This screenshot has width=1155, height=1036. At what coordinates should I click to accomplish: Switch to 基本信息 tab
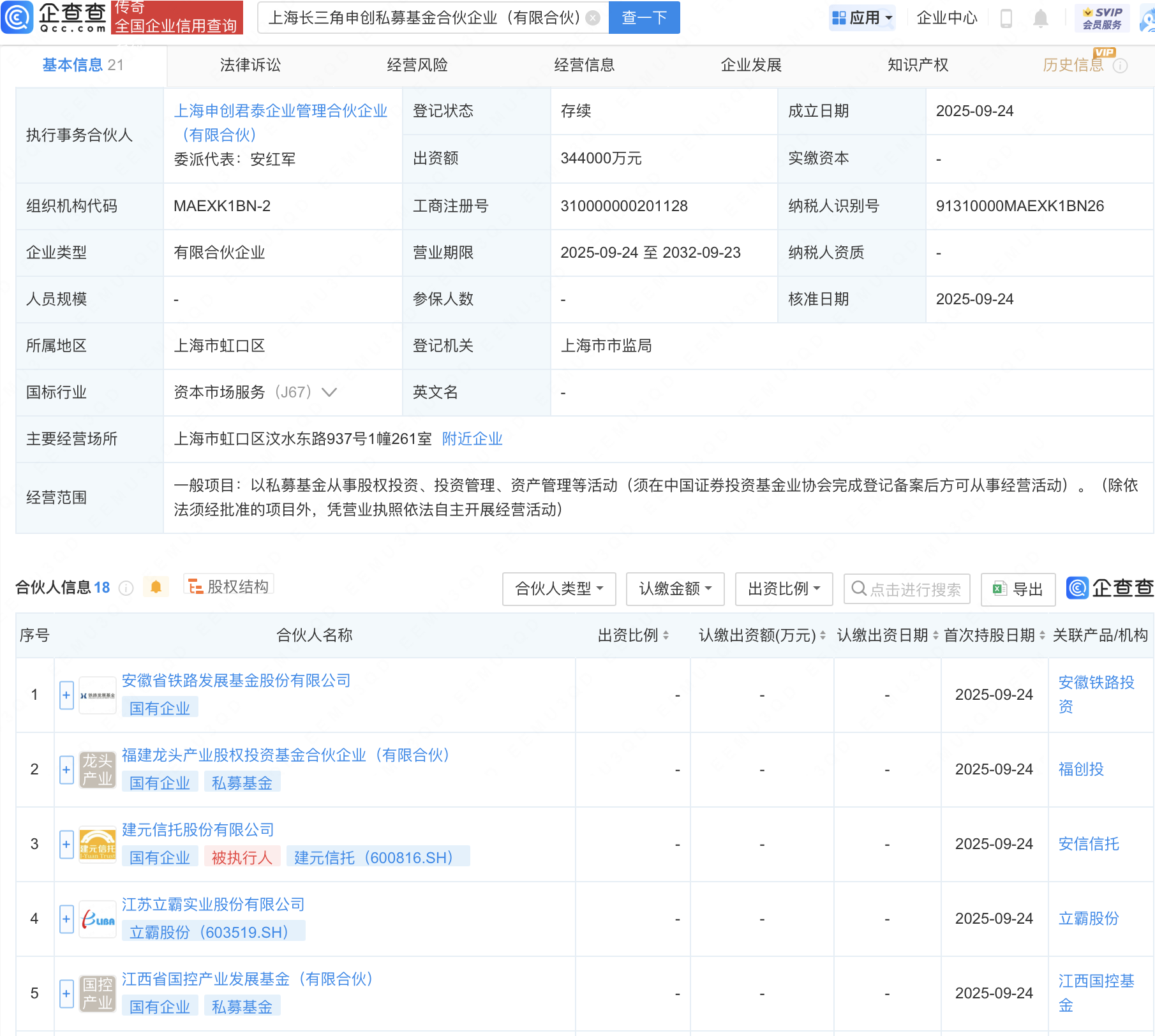tap(83, 65)
